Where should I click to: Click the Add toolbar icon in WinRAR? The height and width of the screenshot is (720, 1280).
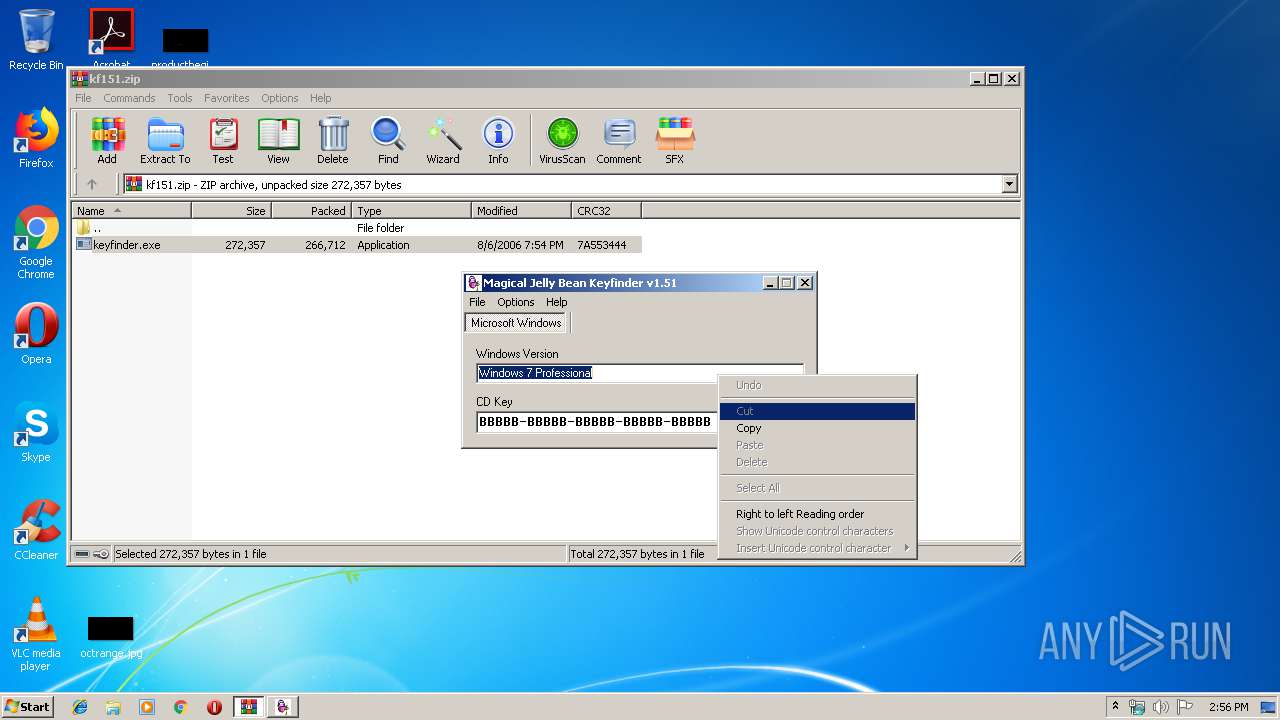[x=107, y=140]
